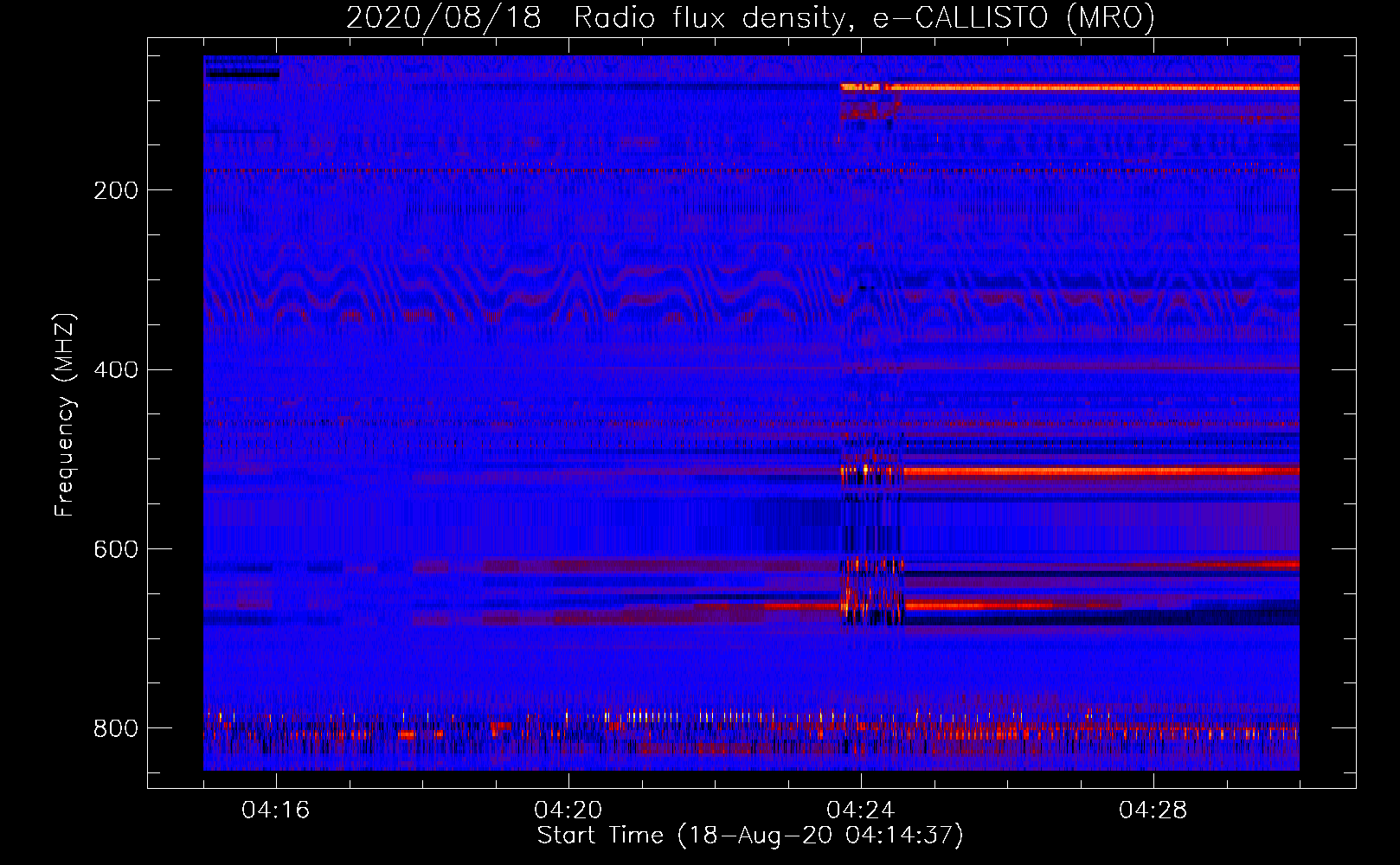Click the 'Frequency (MHZ)' axis label

click(x=65, y=414)
